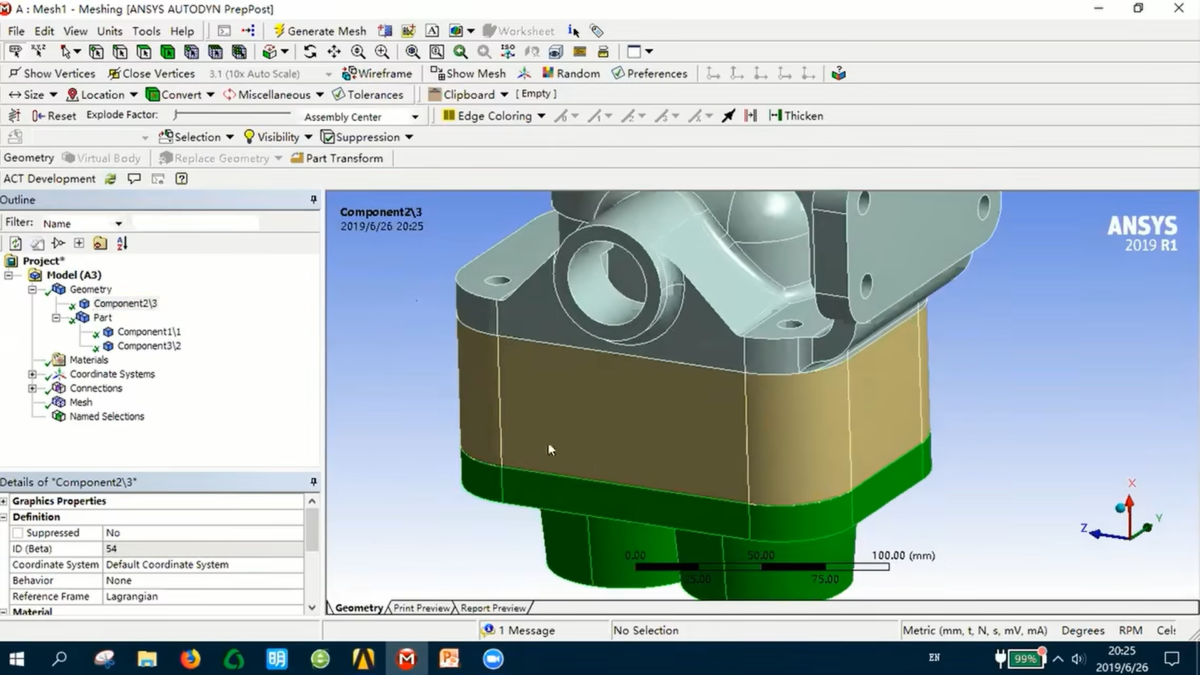Screen dimensions: 1200x675
Task: Open the File menu
Action: click(16, 31)
